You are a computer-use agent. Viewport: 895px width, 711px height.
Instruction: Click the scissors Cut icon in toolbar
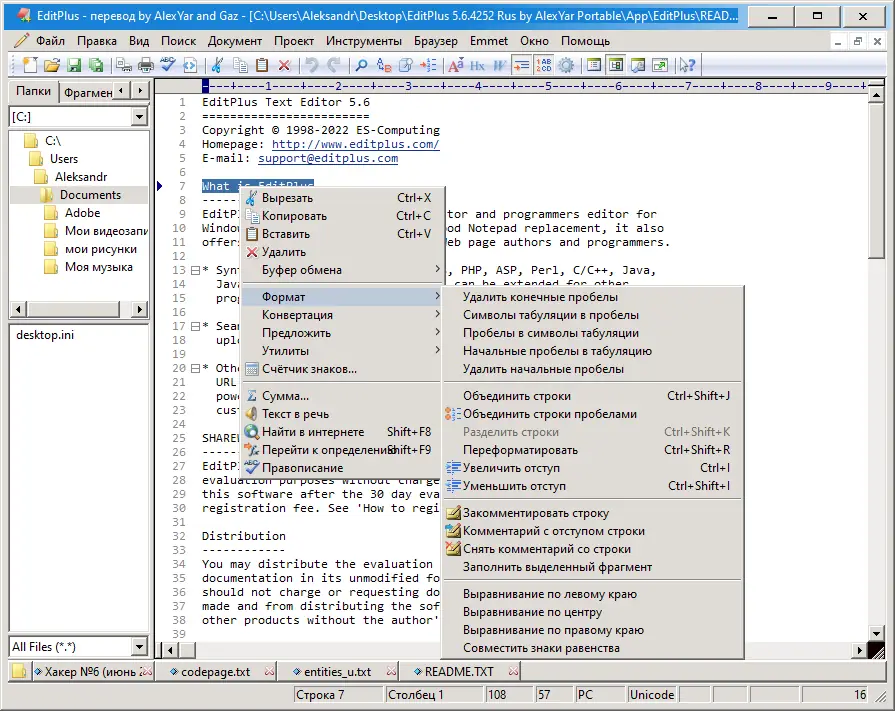(x=218, y=65)
